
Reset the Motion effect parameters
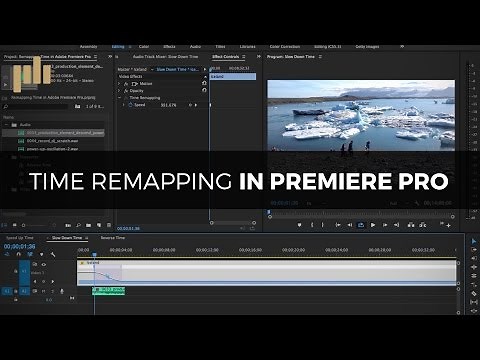coord(204,83)
